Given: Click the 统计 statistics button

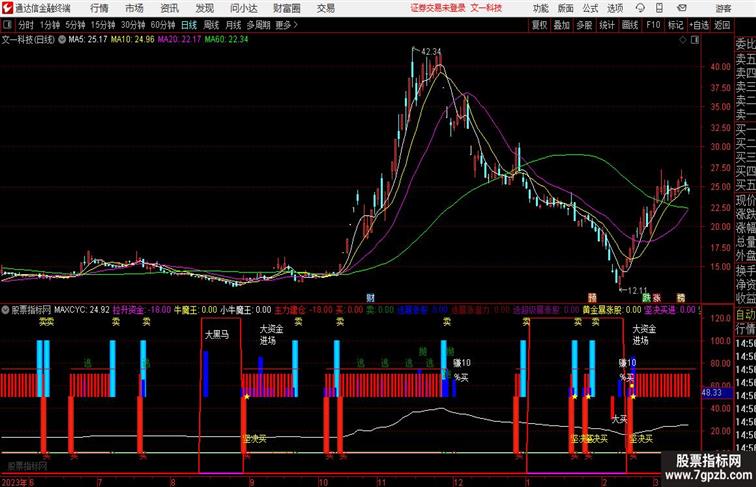Looking at the screenshot, I should [x=607, y=25].
